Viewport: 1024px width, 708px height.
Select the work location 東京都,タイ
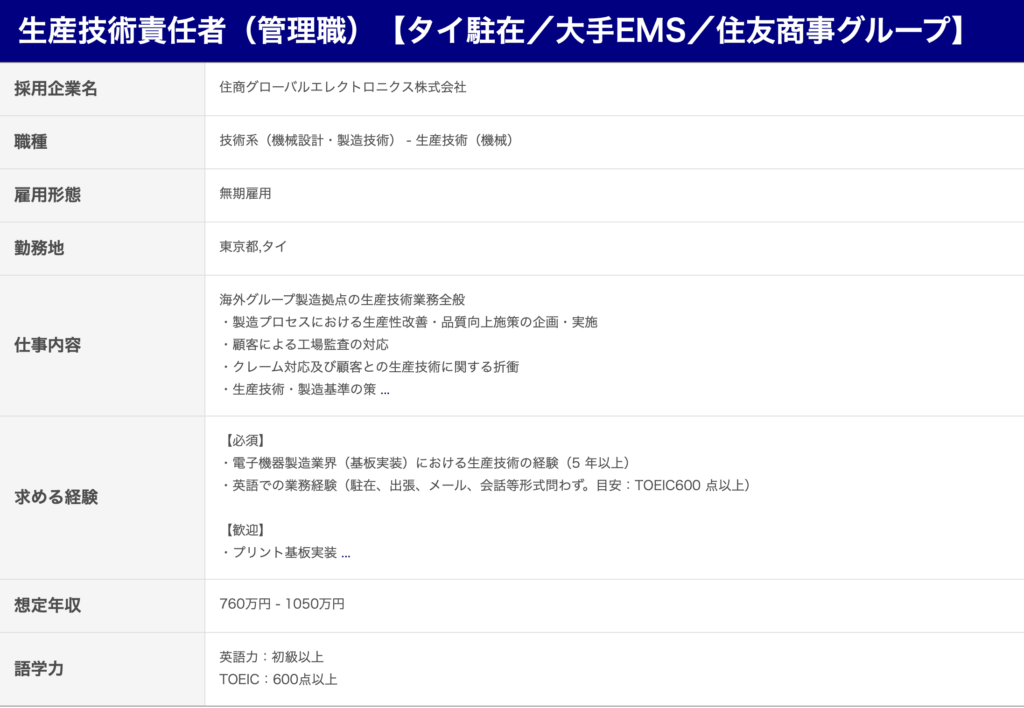point(253,247)
